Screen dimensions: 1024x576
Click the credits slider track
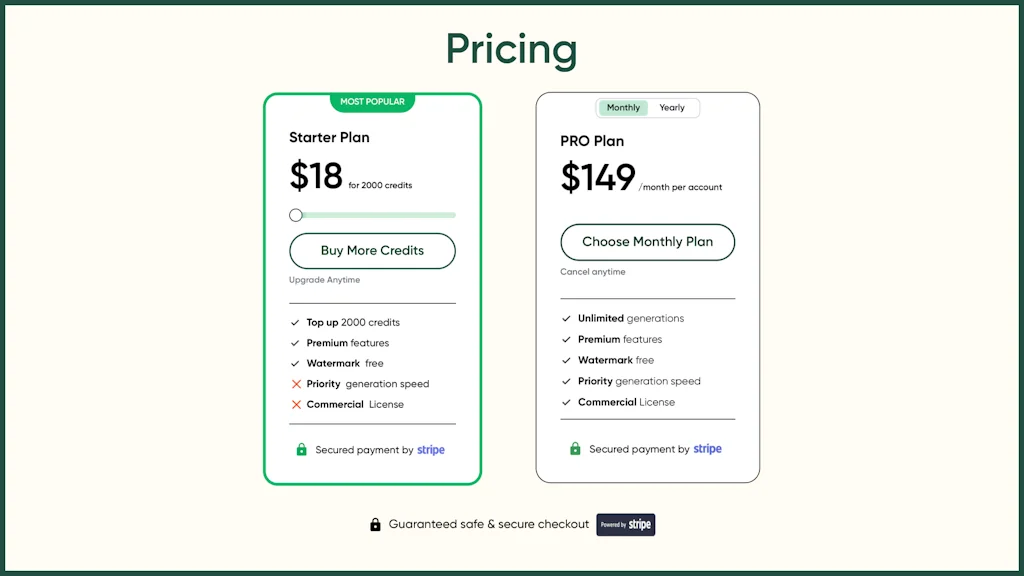click(380, 215)
